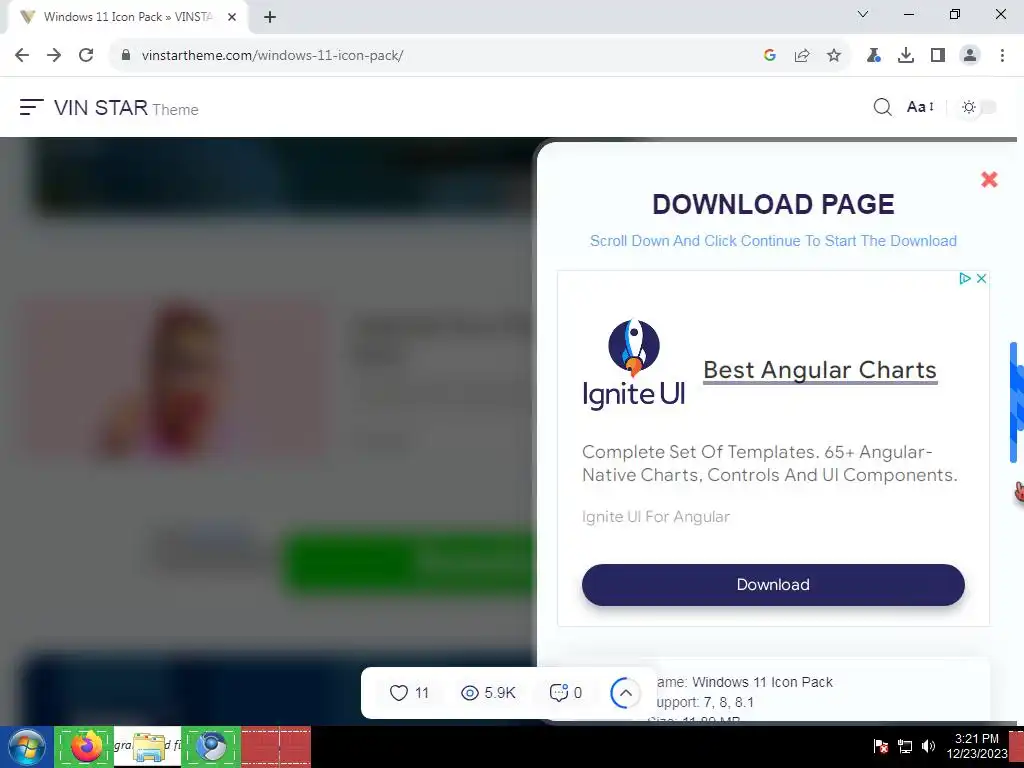The width and height of the screenshot is (1024, 768).
Task: Open the volume speaker tray icon
Action: pyautogui.click(x=928, y=746)
